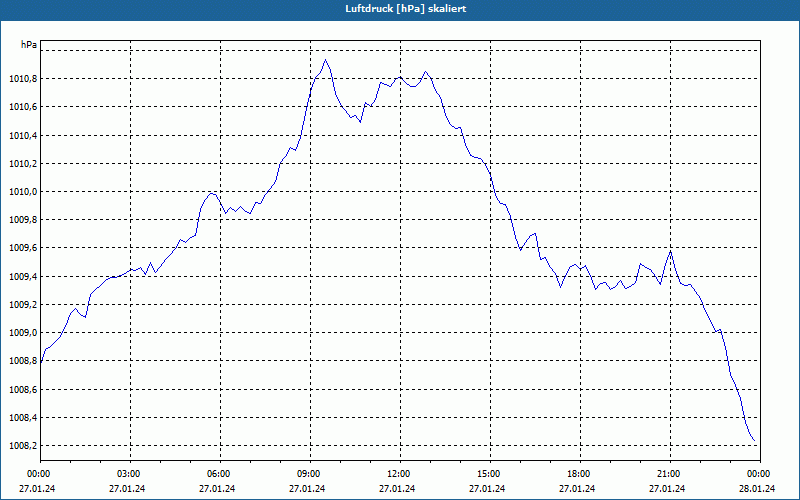Image resolution: width=800 pixels, height=500 pixels.
Task: Click the 03:00 time label
Action: [x=131, y=474]
